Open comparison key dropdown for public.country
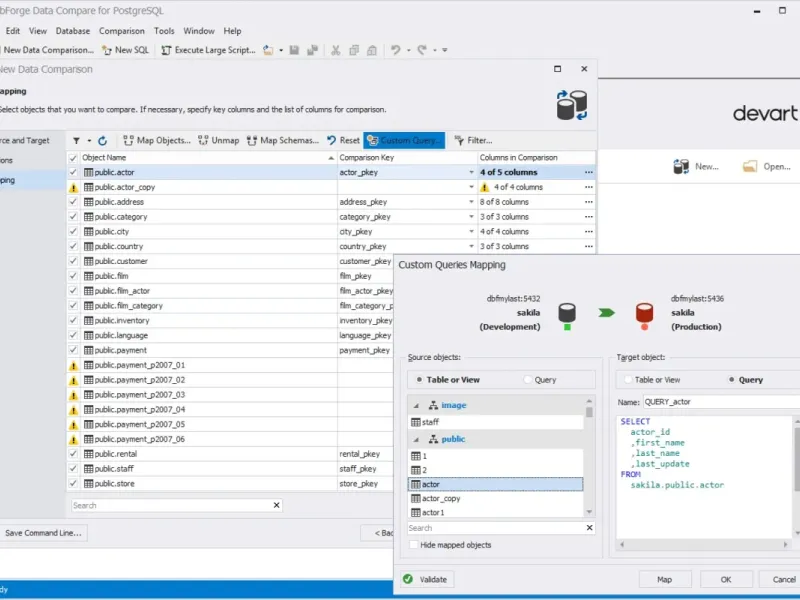Viewport: 800px width, 600px height. coord(471,246)
